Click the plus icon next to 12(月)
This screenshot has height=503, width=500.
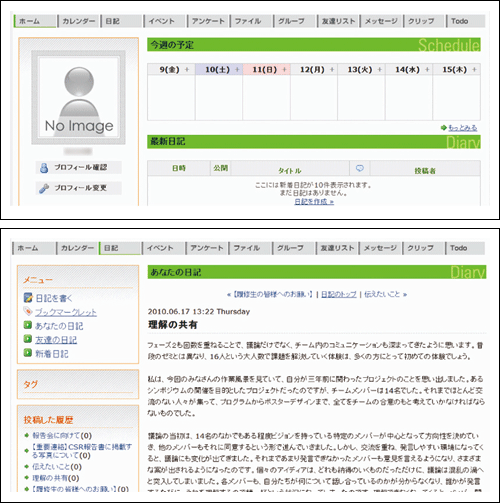tap(332, 70)
